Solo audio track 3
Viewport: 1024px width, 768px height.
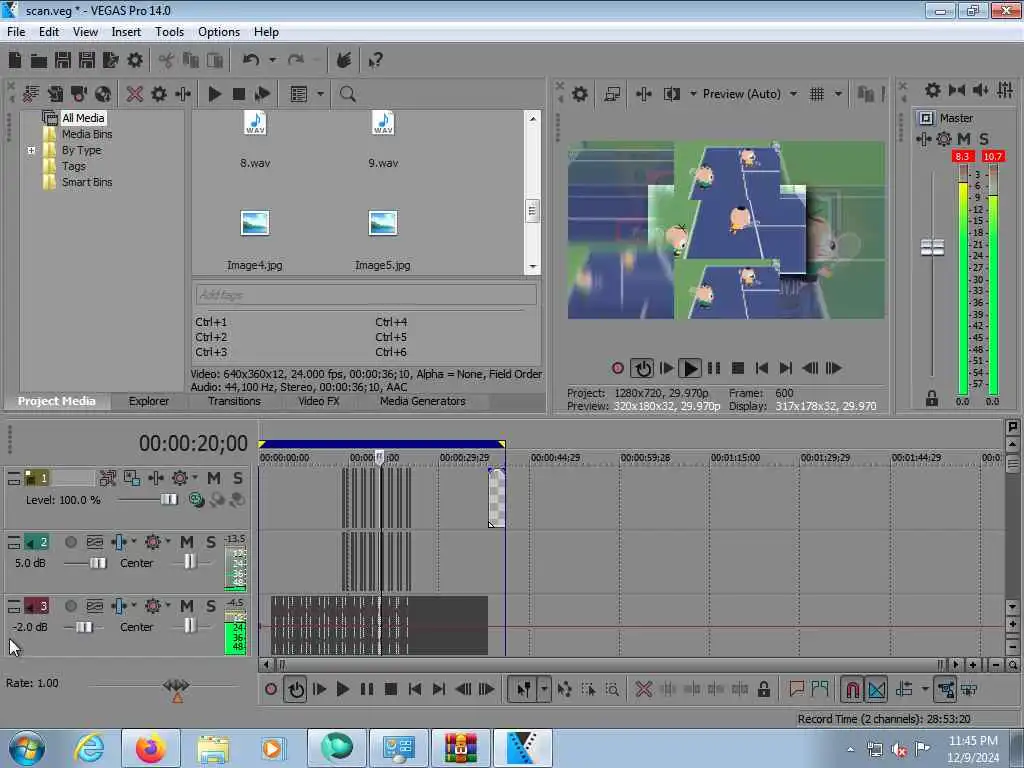tap(210, 606)
